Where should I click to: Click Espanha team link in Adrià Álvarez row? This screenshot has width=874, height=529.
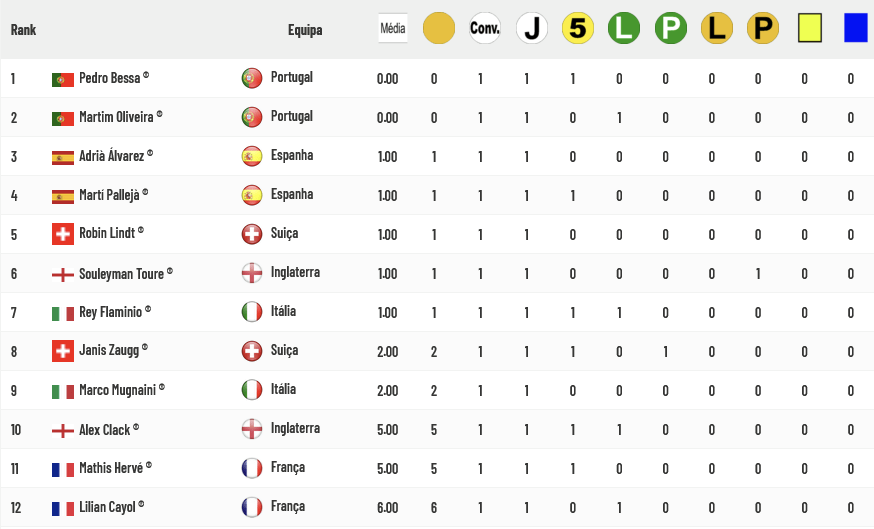292,155
